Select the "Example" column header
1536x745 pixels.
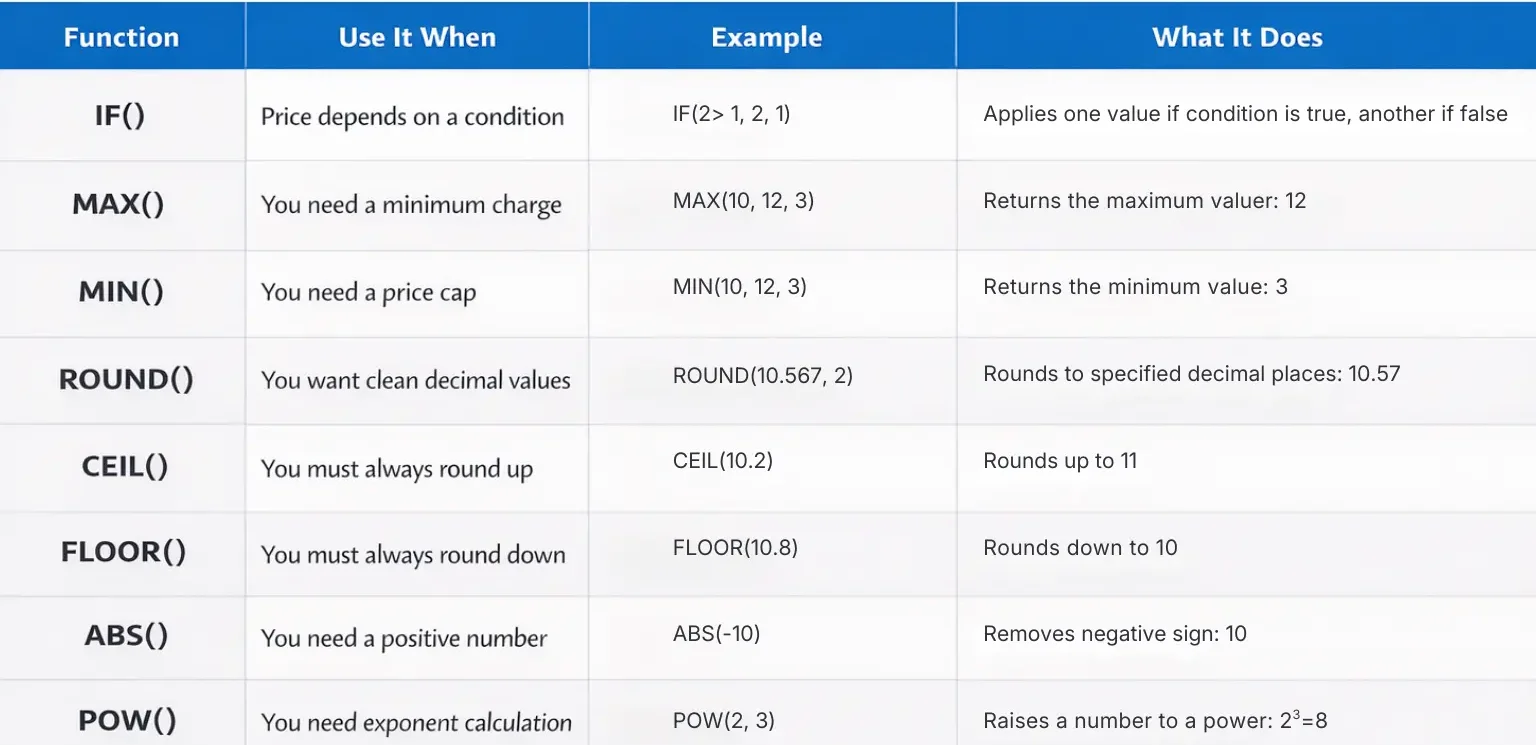tap(766, 38)
